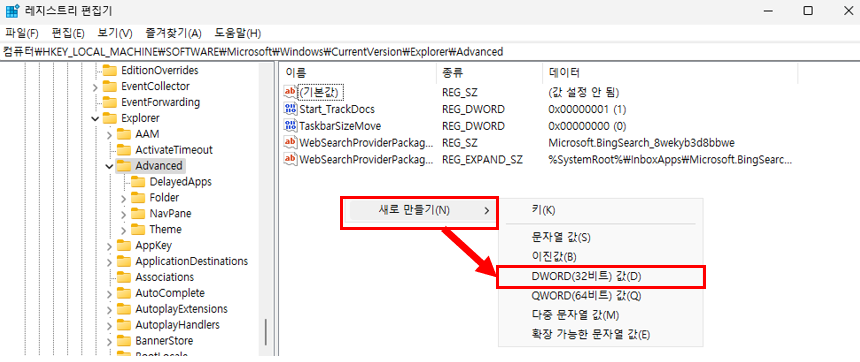The image size is (860, 362).
Task: Click the 종류 column header
Action: (489, 73)
